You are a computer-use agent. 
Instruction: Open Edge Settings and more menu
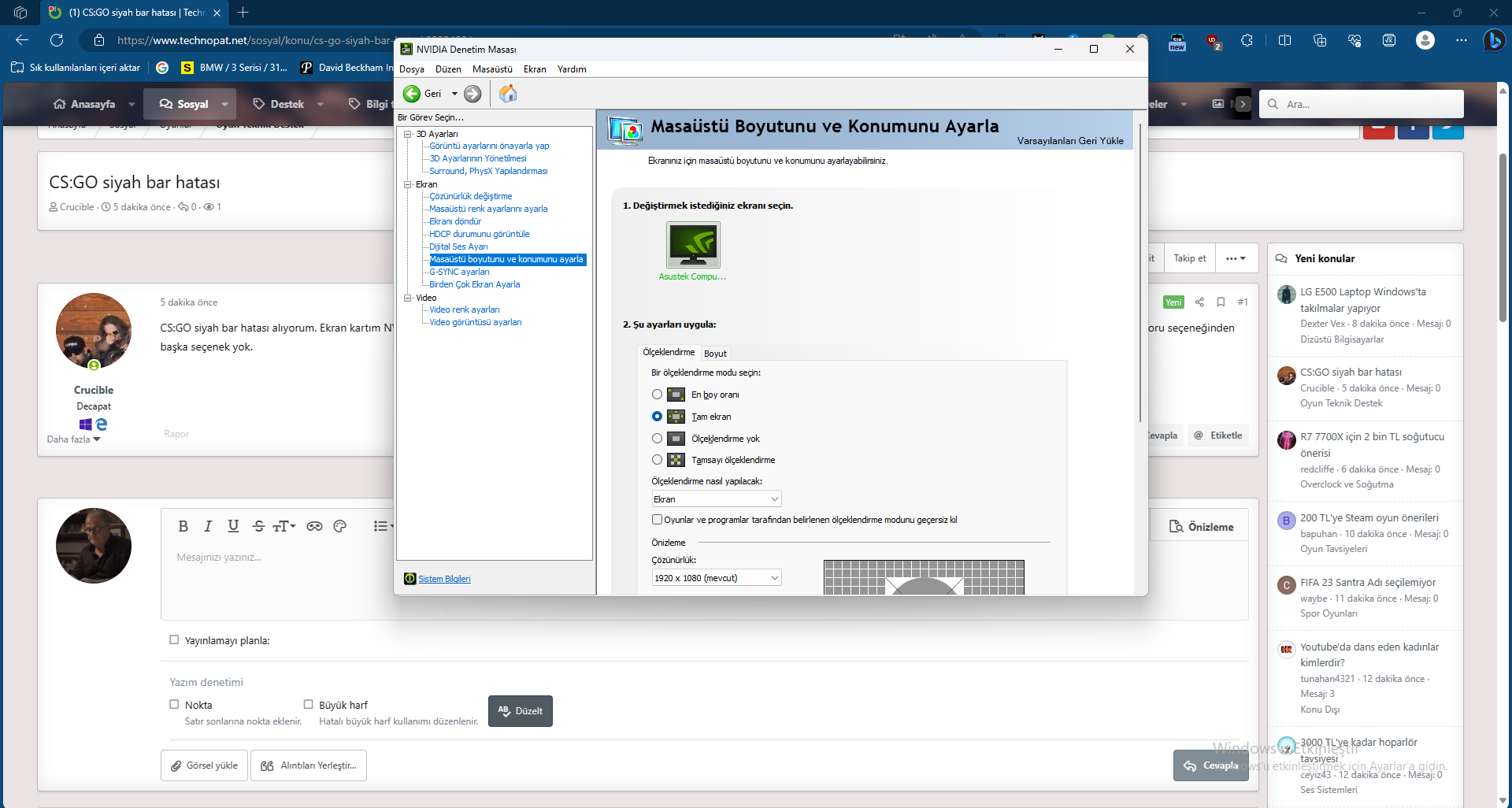(x=1462, y=40)
